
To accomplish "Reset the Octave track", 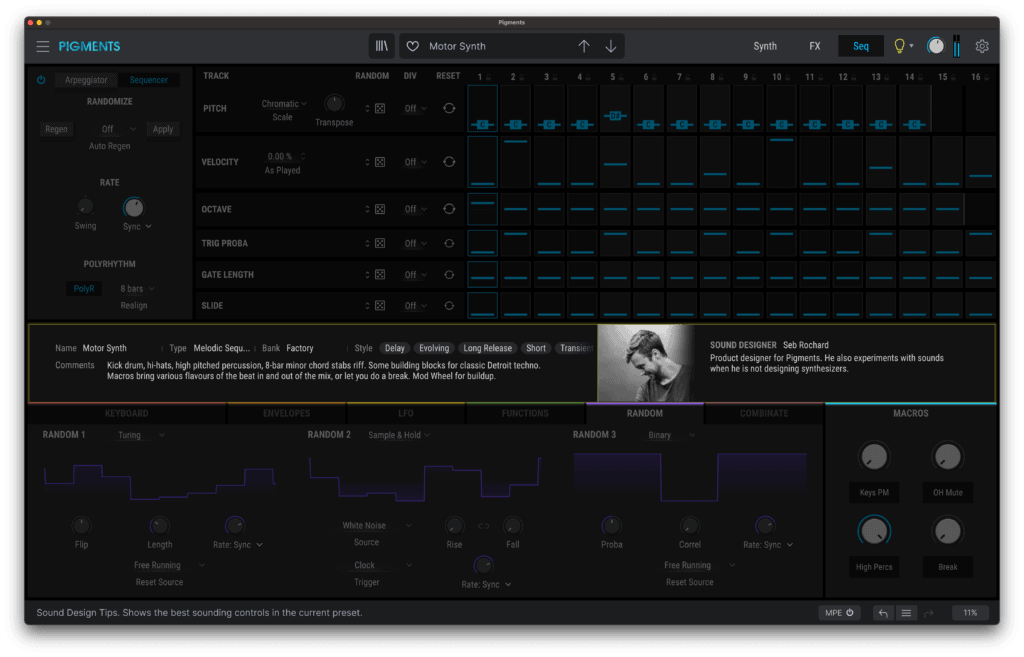I will click(x=449, y=209).
